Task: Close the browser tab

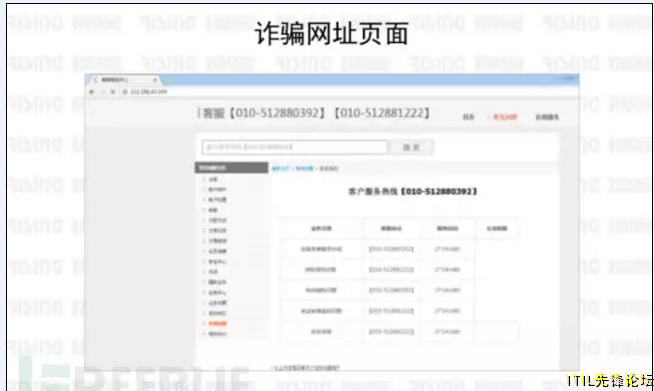Action: click(155, 79)
